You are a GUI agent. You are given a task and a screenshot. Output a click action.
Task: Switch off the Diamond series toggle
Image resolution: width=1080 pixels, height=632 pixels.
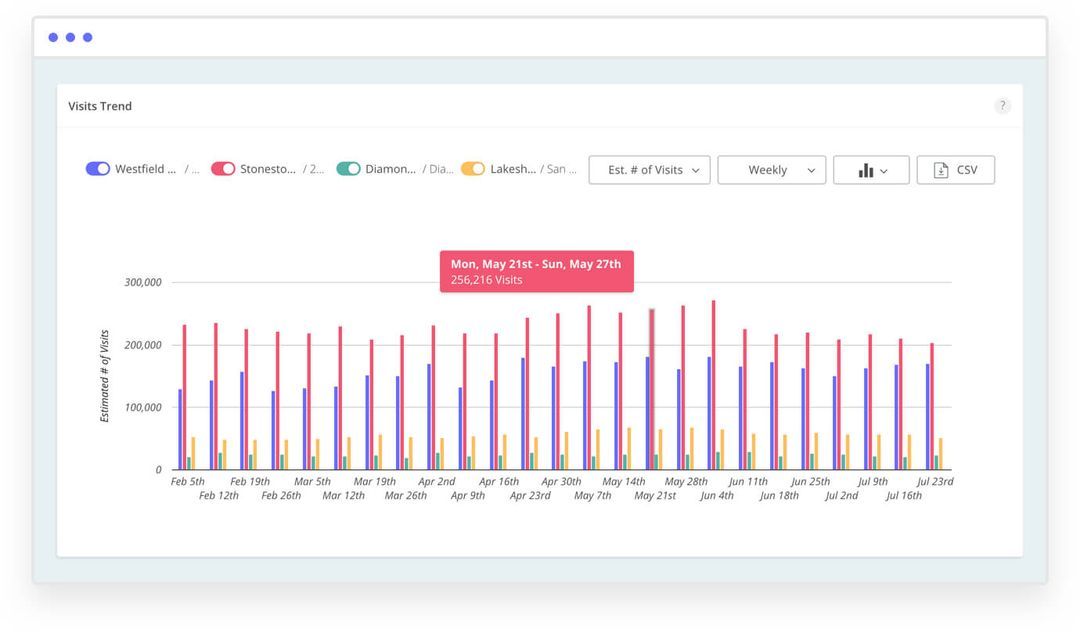347,168
